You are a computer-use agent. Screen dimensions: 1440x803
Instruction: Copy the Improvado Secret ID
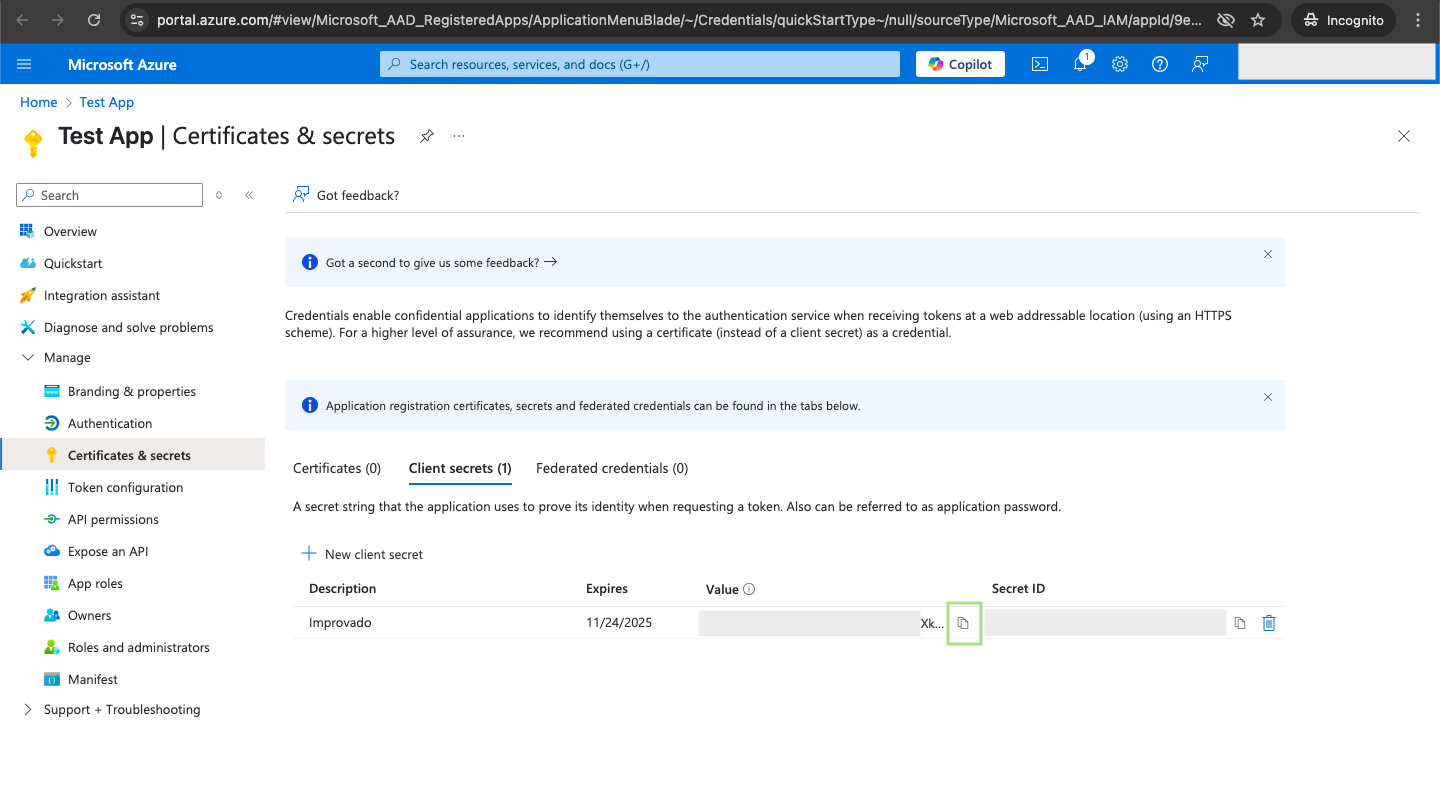tap(1240, 623)
